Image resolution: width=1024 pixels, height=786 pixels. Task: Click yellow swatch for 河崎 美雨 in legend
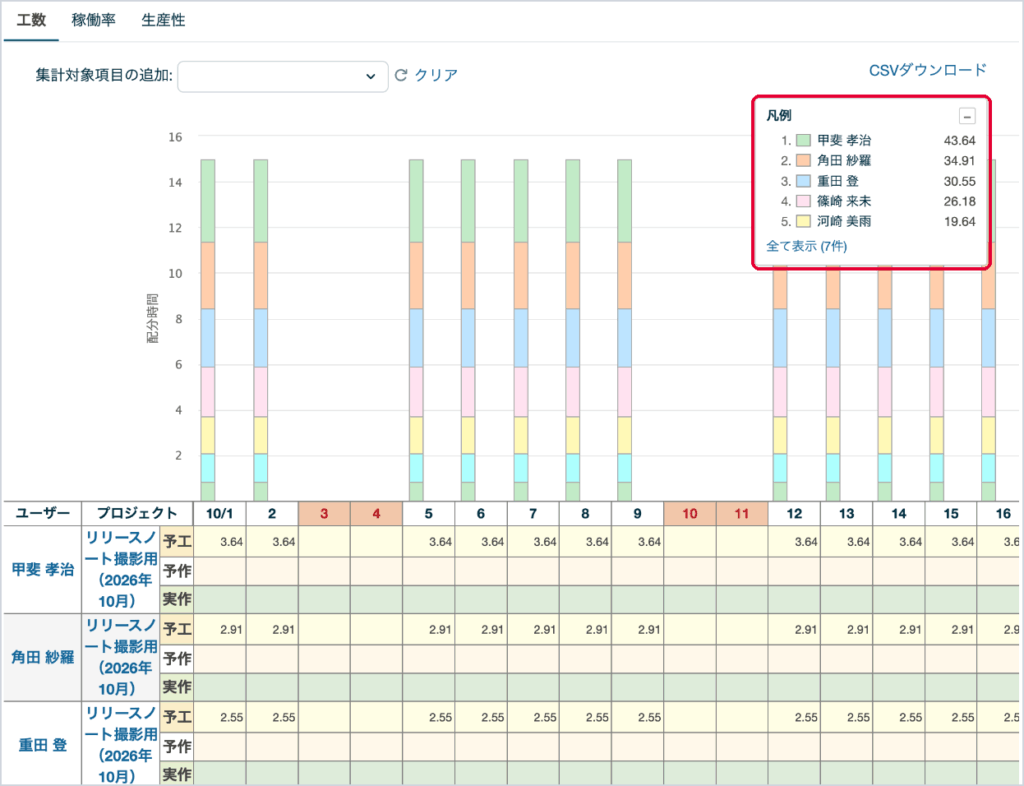pos(803,221)
